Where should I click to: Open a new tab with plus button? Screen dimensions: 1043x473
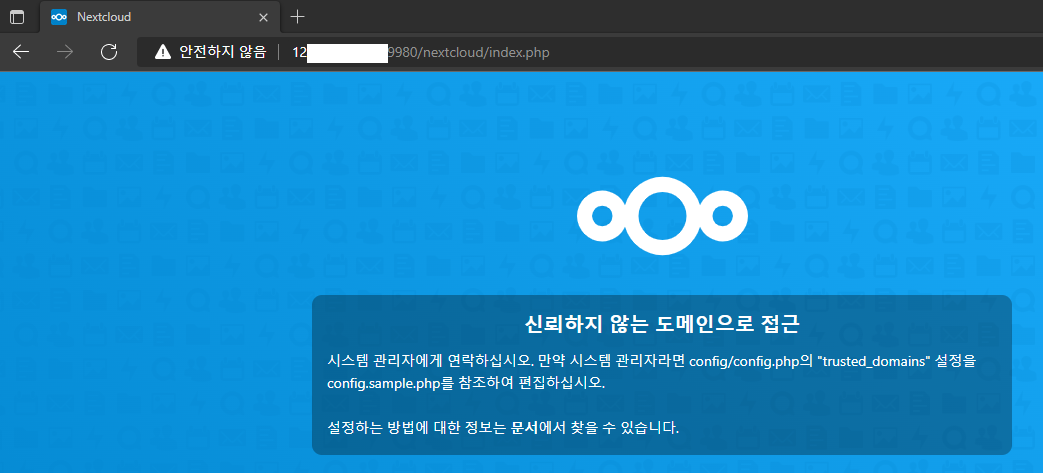(x=298, y=17)
